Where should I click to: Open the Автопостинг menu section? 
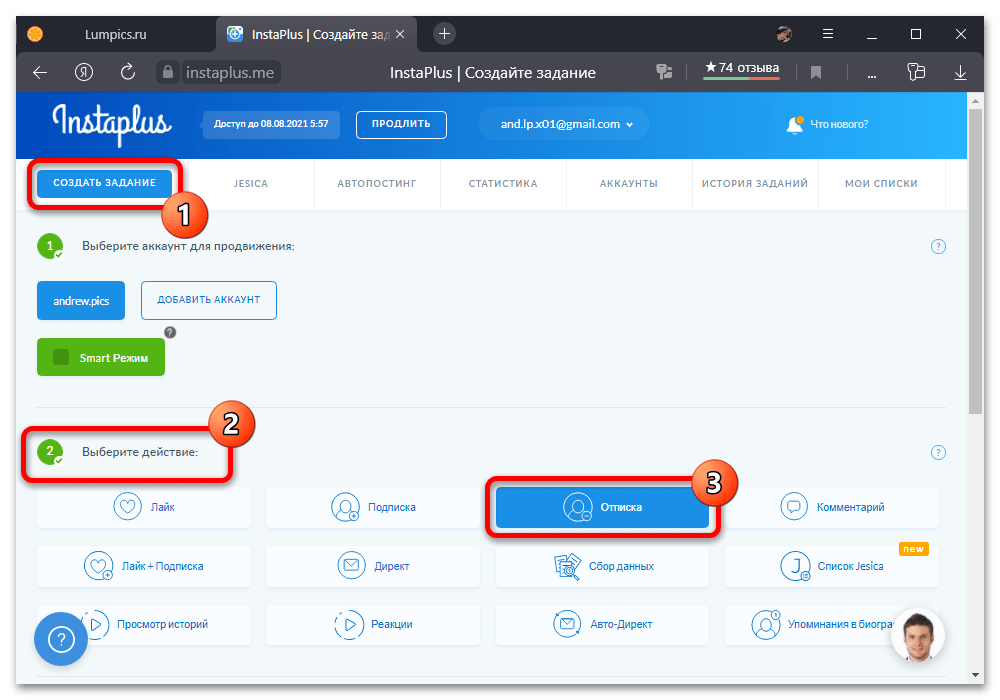coord(376,184)
